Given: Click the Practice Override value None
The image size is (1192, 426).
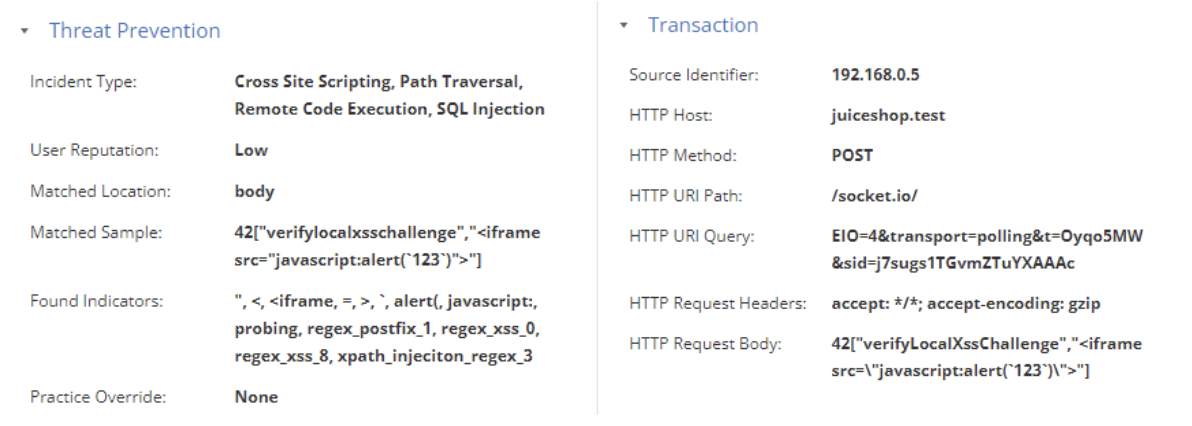Looking at the screenshot, I should click(256, 397).
